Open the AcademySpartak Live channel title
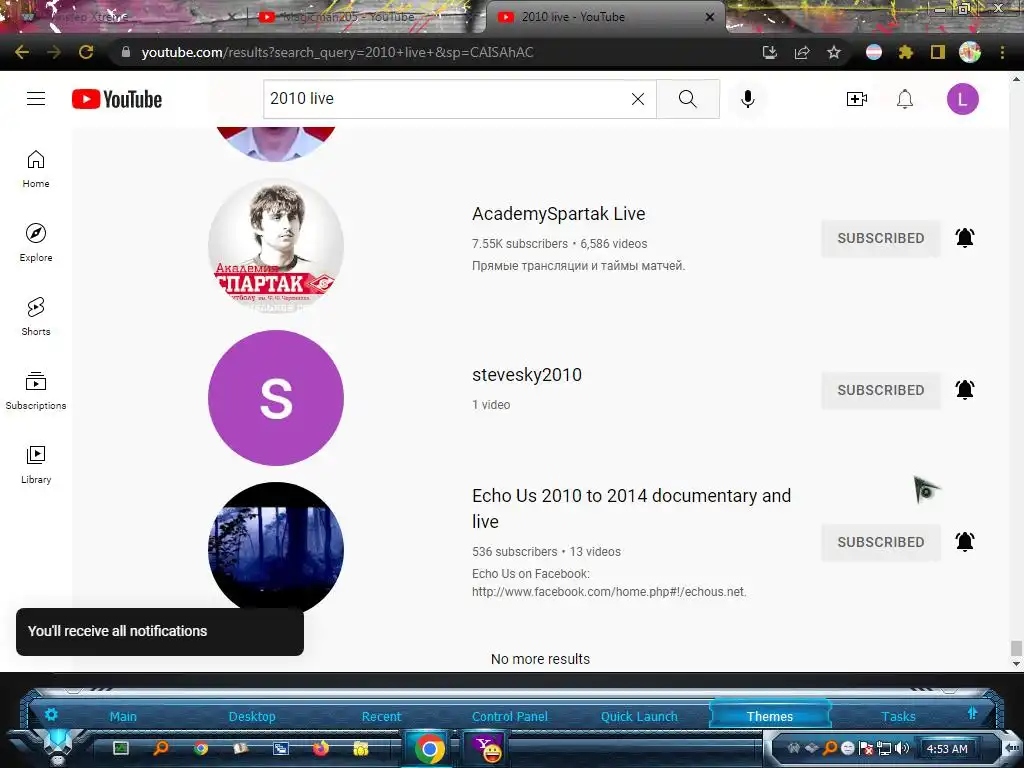Image resolution: width=1024 pixels, height=768 pixels. (558, 214)
